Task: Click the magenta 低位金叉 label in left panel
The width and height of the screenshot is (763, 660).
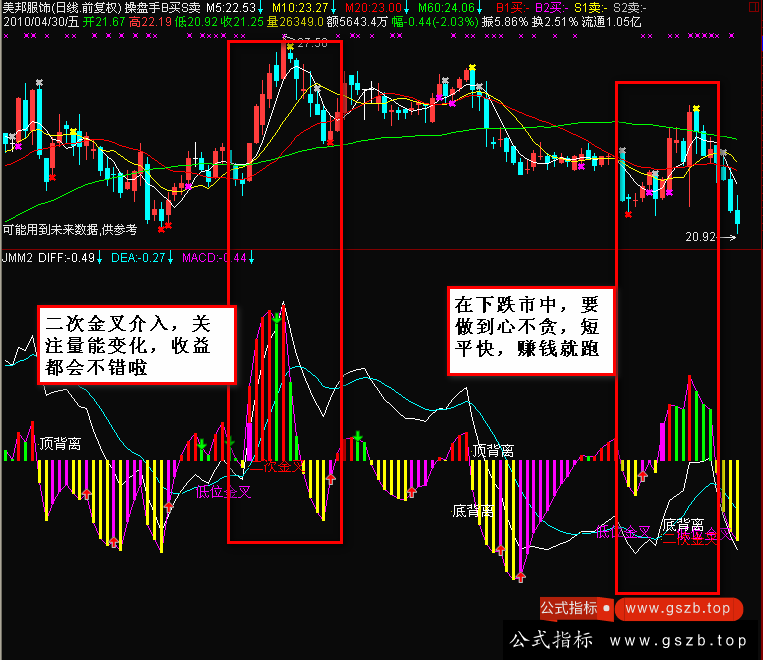Action: click(223, 491)
